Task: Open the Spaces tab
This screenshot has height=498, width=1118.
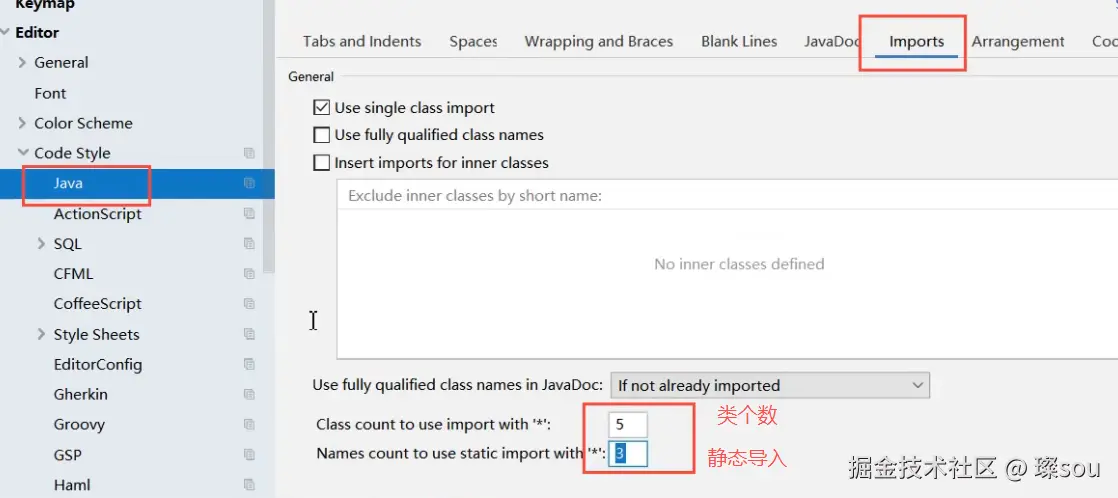Action: [473, 41]
